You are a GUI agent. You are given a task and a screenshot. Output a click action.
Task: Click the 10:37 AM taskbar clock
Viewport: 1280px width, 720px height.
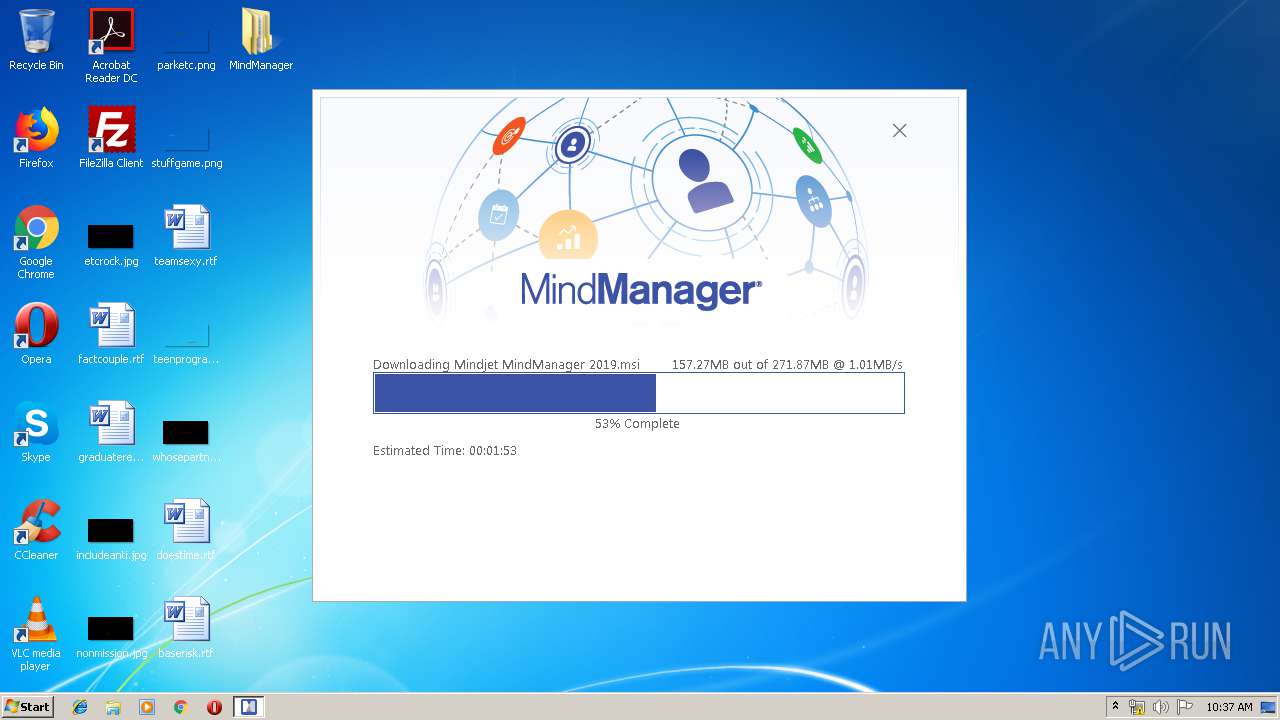click(1229, 707)
